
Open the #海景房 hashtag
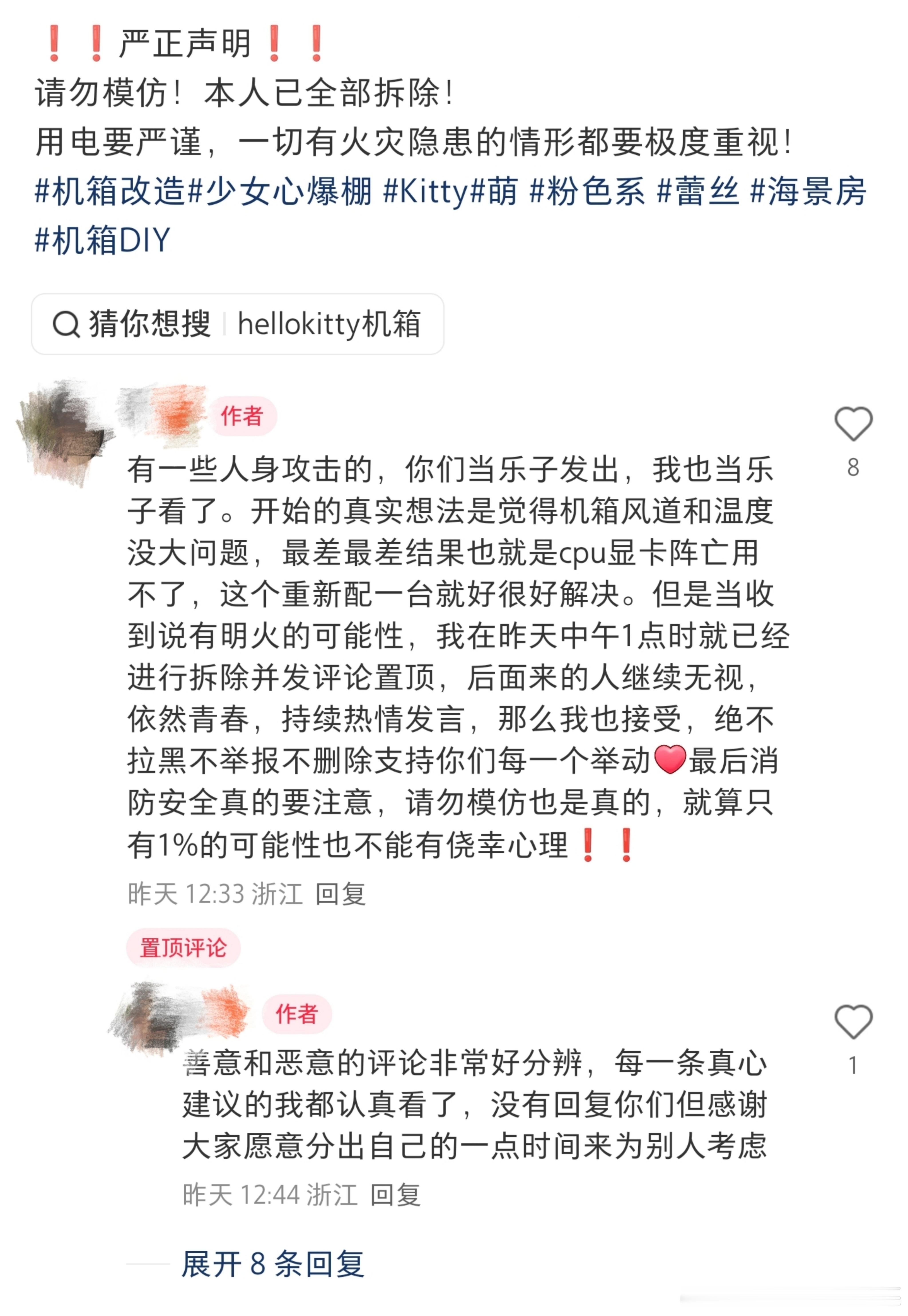[x=808, y=191]
